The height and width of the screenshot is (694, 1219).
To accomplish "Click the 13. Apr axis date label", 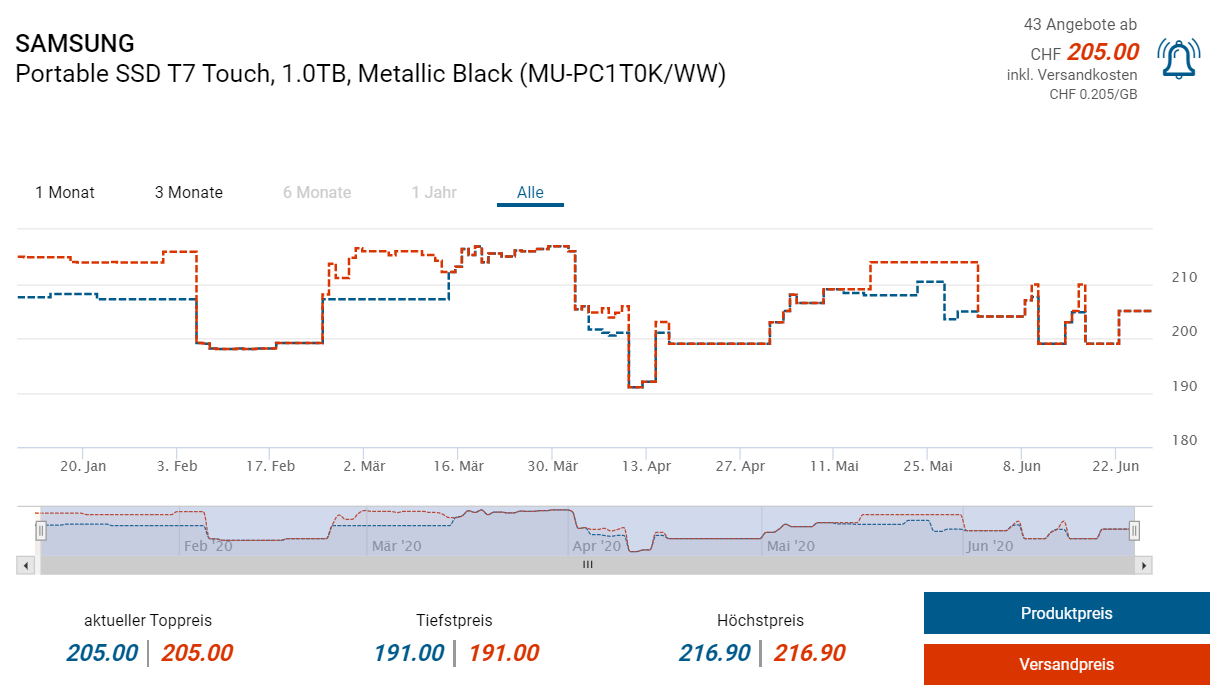I will point(646,466).
